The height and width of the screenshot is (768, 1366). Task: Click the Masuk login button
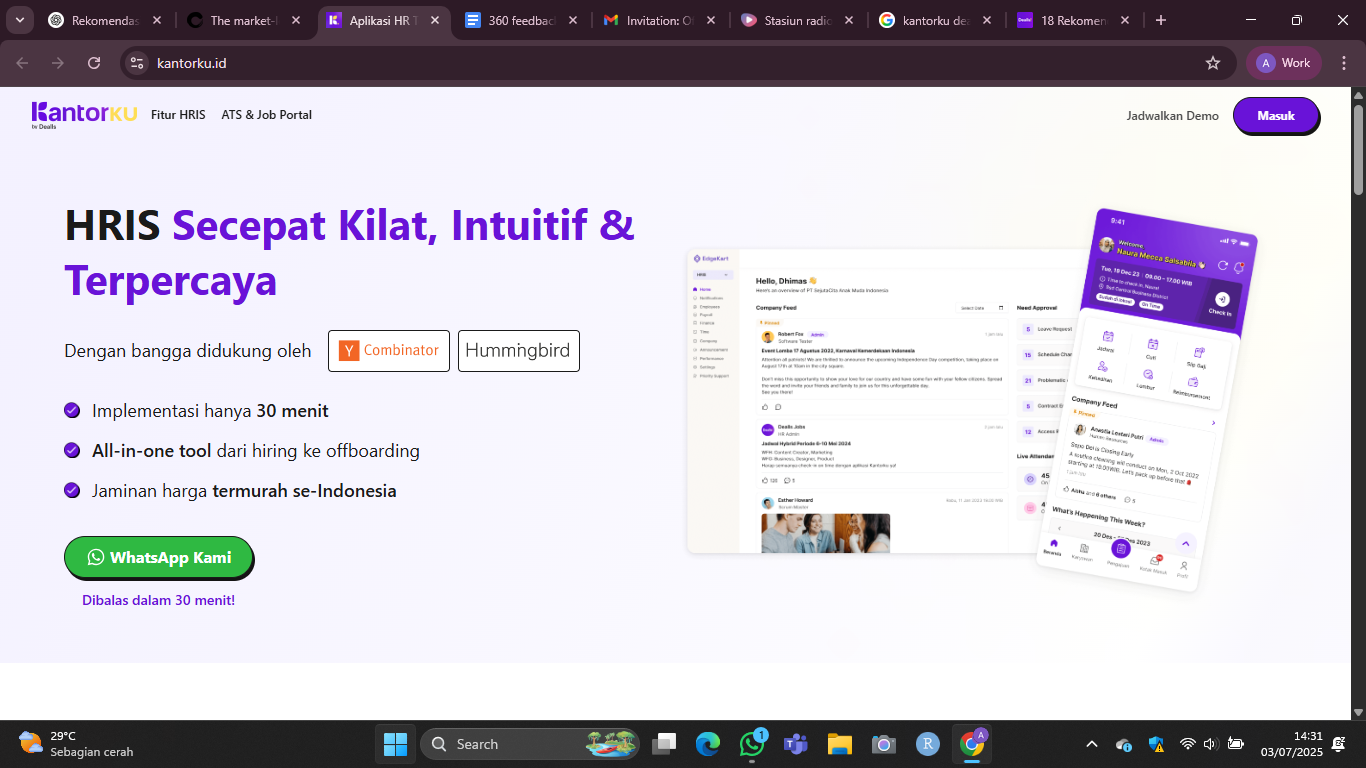click(x=1276, y=115)
